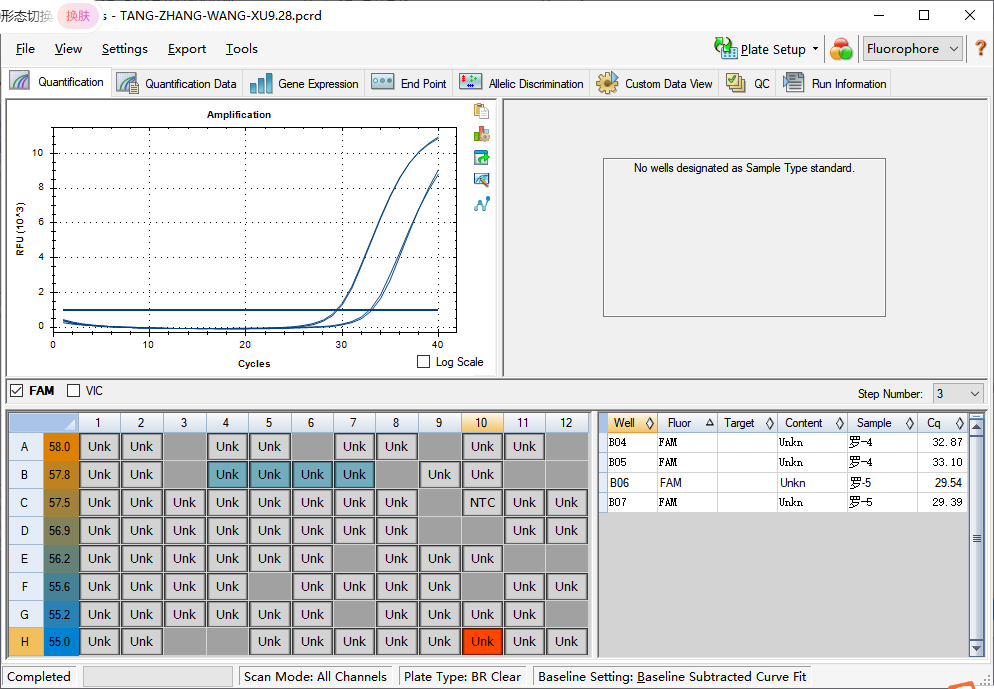Viewport: 994px width, 689px height.
Task: Select the highlighted well B4
Action: tap(227, 474)
